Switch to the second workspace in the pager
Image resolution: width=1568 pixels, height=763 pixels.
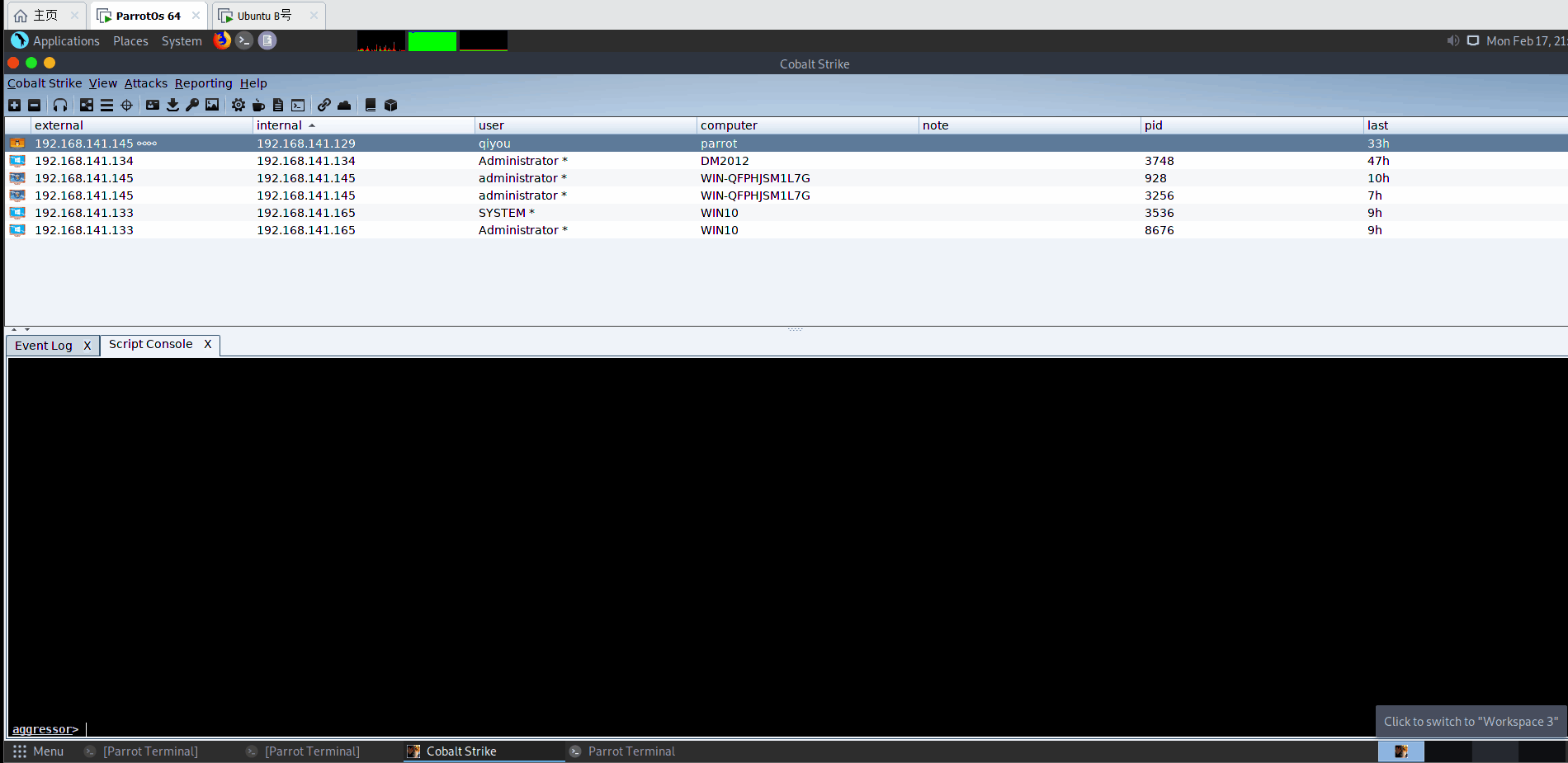point(1448,751)
